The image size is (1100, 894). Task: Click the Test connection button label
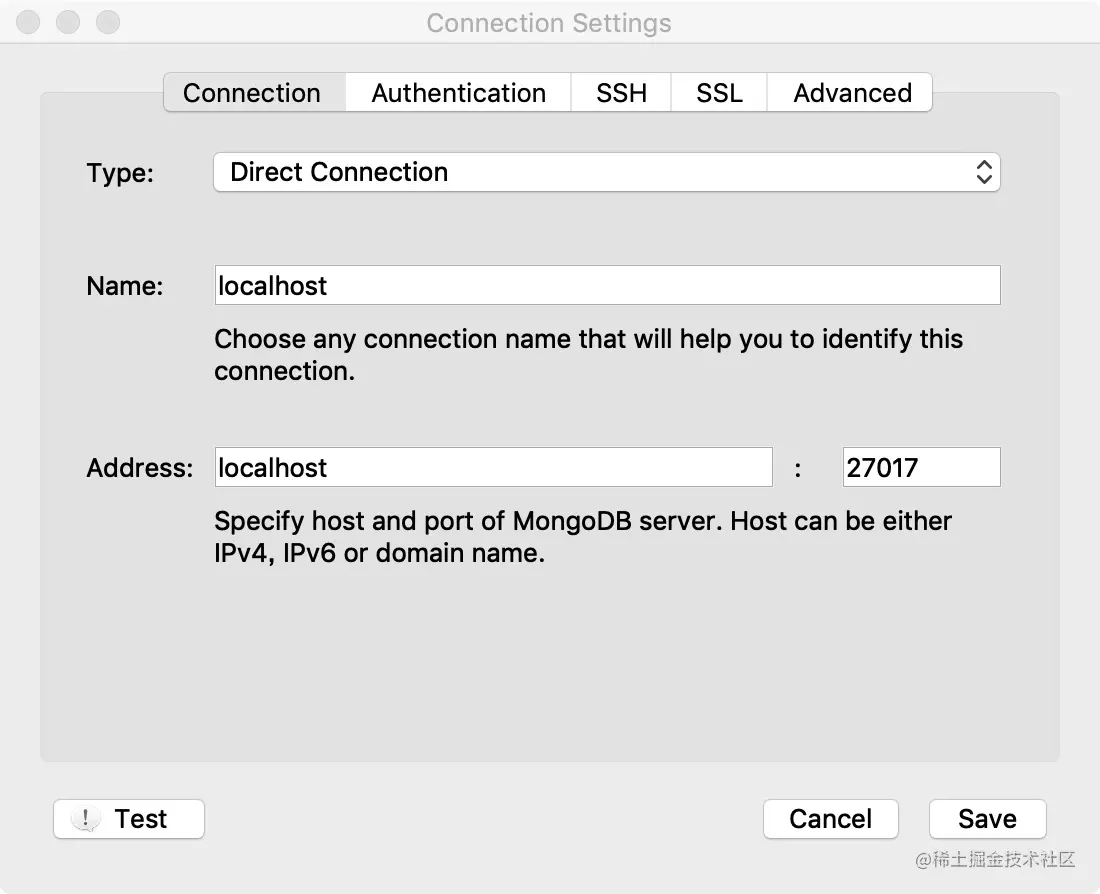[141, 819]
